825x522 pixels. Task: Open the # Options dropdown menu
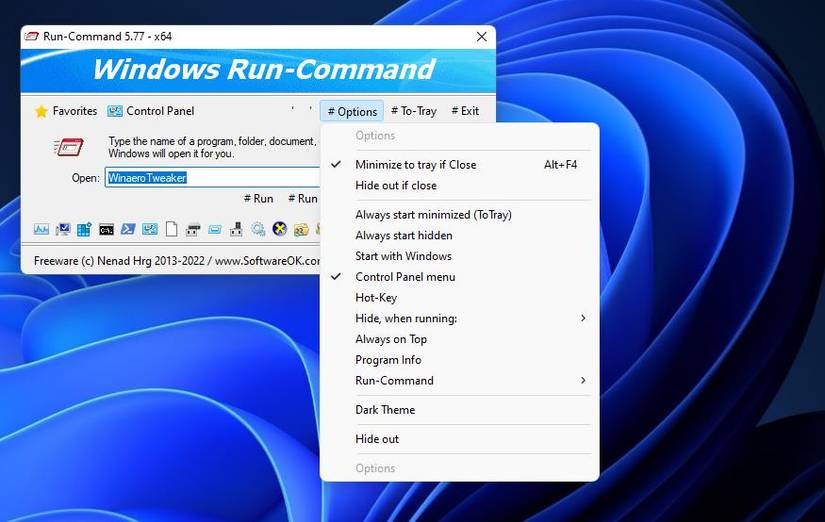(x=352, y=112)
